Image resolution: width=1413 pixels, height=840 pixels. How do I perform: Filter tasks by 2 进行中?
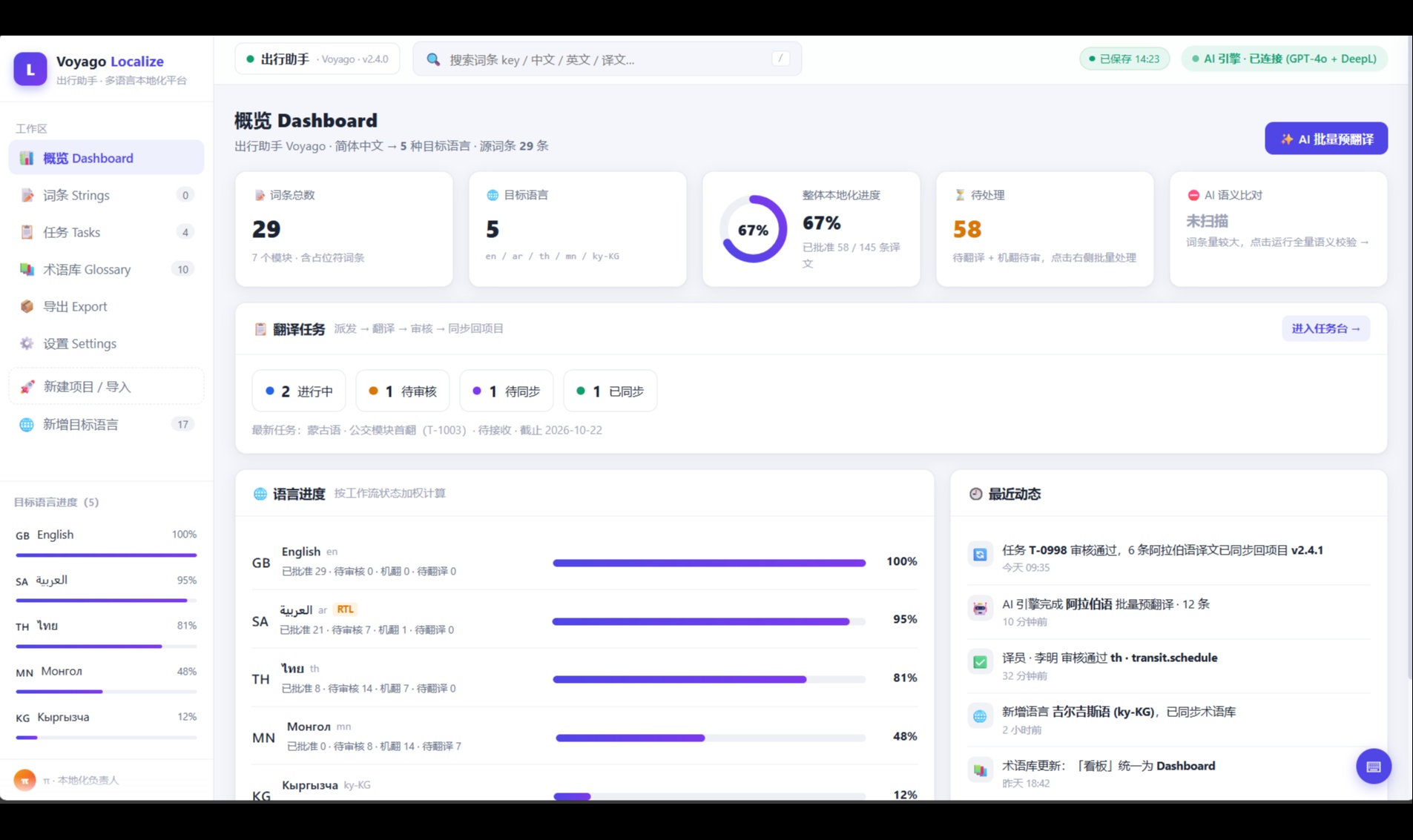pyautogui.click(x=299, y=391)
